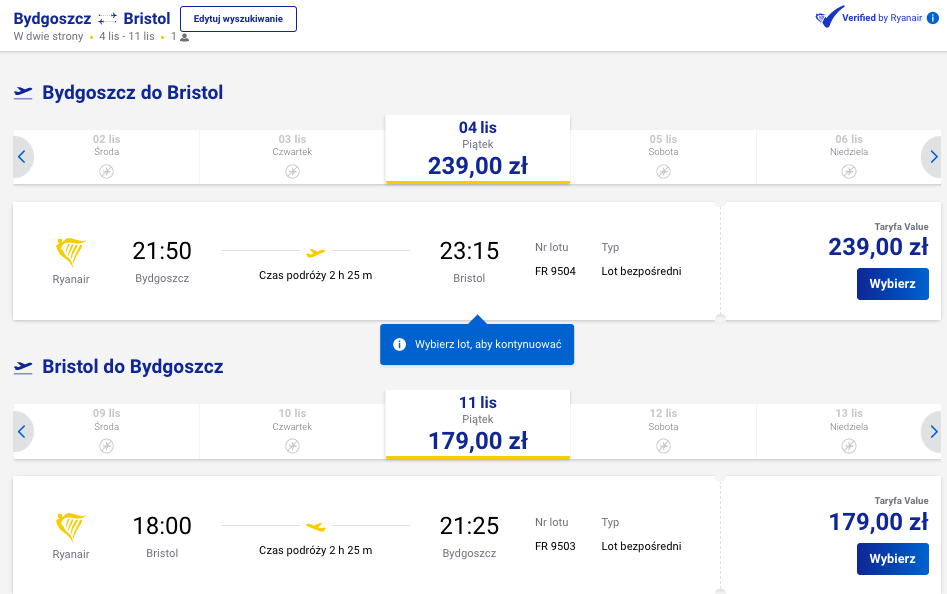
Task: Show earlier return dates with left arrow
Action: [22, 432]
